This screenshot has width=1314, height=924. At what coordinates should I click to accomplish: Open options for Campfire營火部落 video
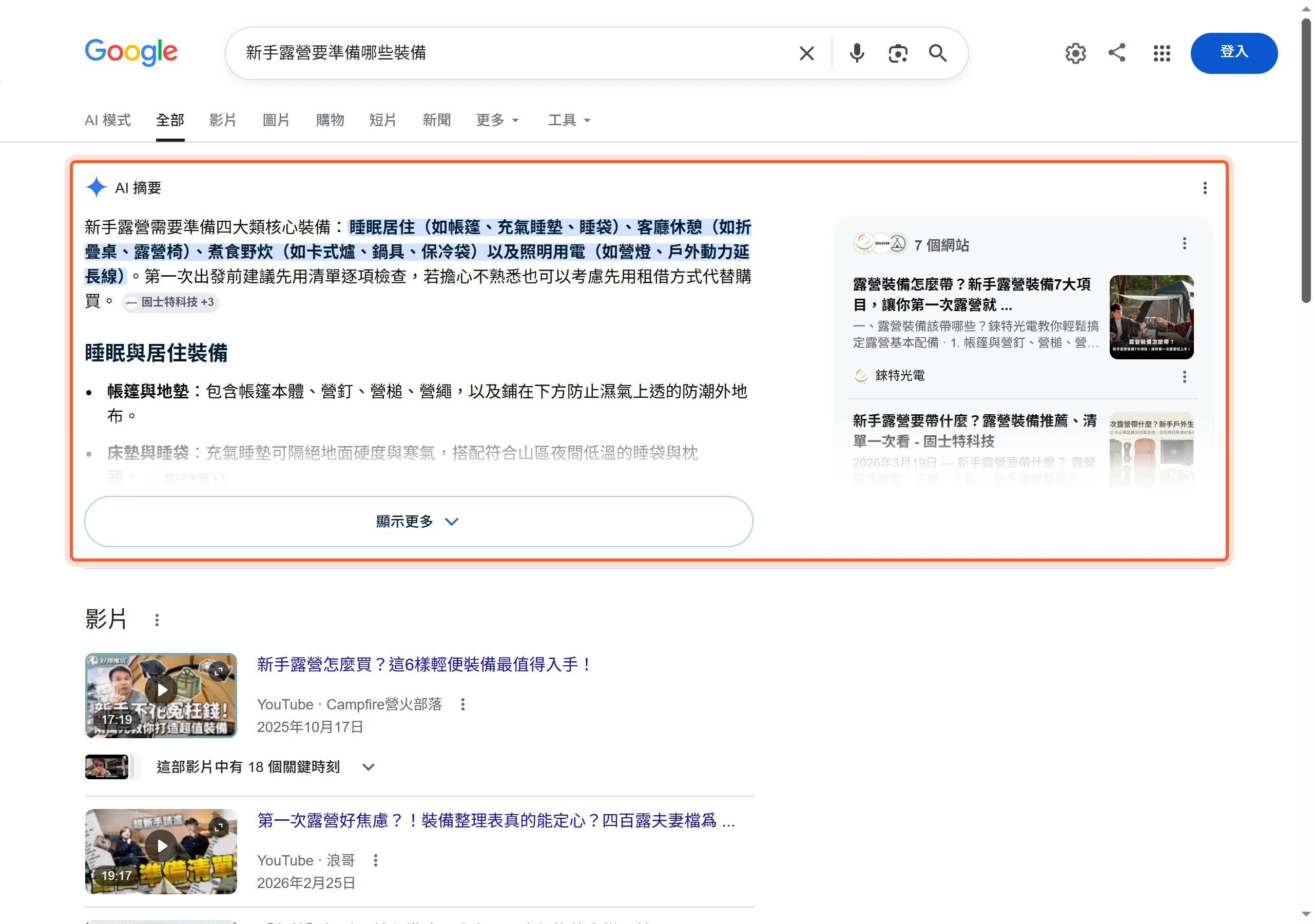(x=462, y=704)
